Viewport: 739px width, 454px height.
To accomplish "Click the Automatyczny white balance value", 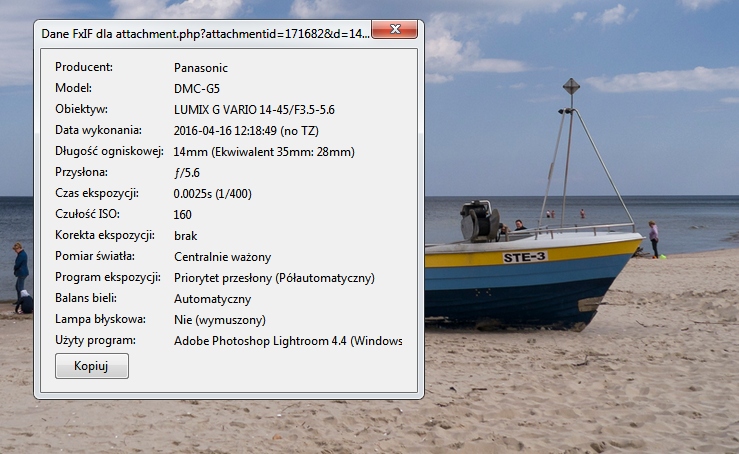I will (212, 299).
